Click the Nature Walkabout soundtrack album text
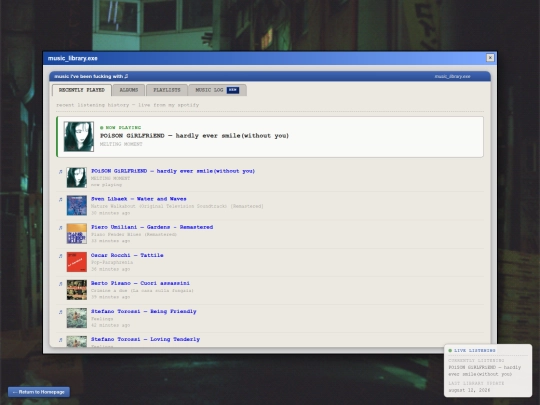Image resolution: width=540 pixels, height=405 pixels. 177,206
